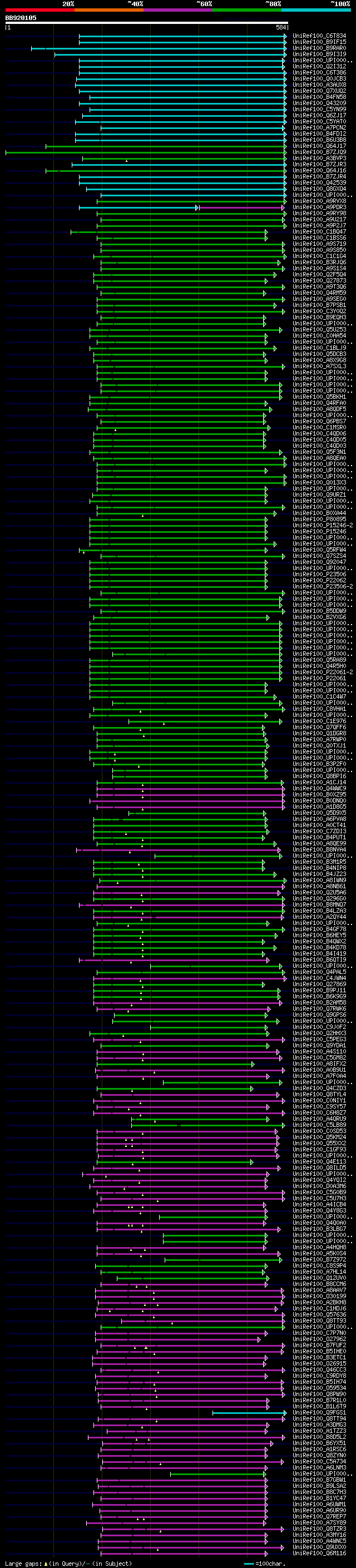Click UniRef100_Q8GXQ4 hit
This screenshot has height=1568, width=356.
tap(319, 189)
